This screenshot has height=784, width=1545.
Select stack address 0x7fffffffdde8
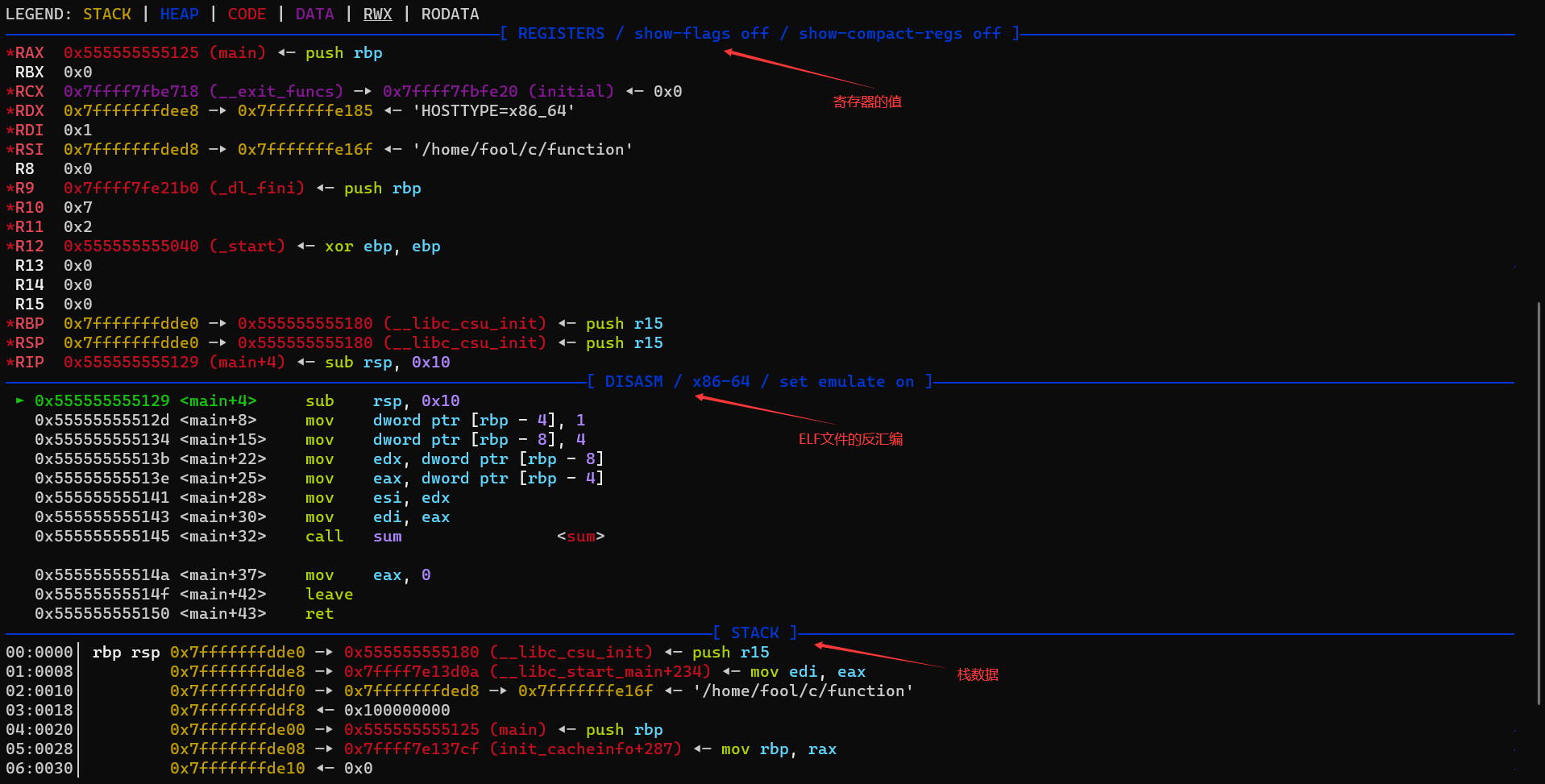(x=237, y=671)
